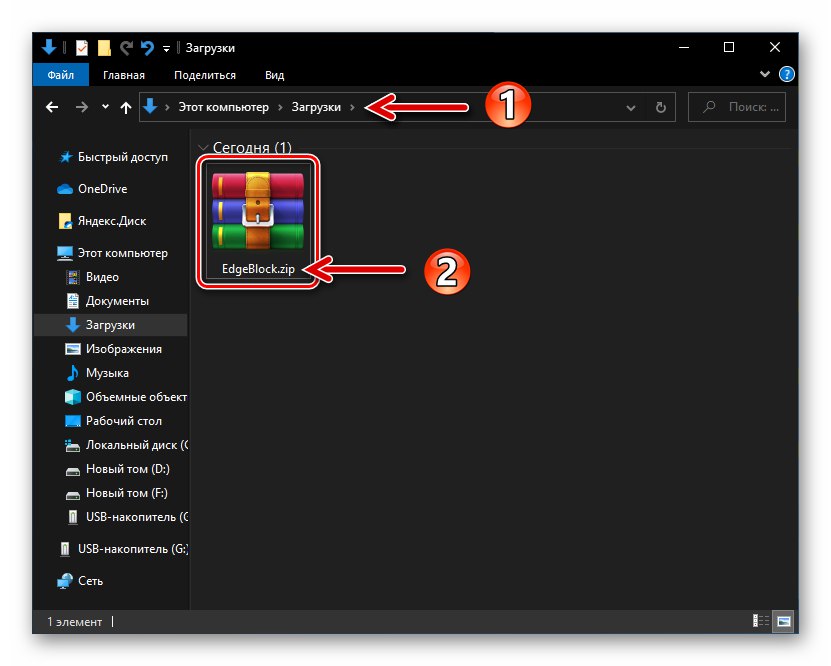
Task: Open the recent locations dropdown arrow
Action: pos(105,107)
